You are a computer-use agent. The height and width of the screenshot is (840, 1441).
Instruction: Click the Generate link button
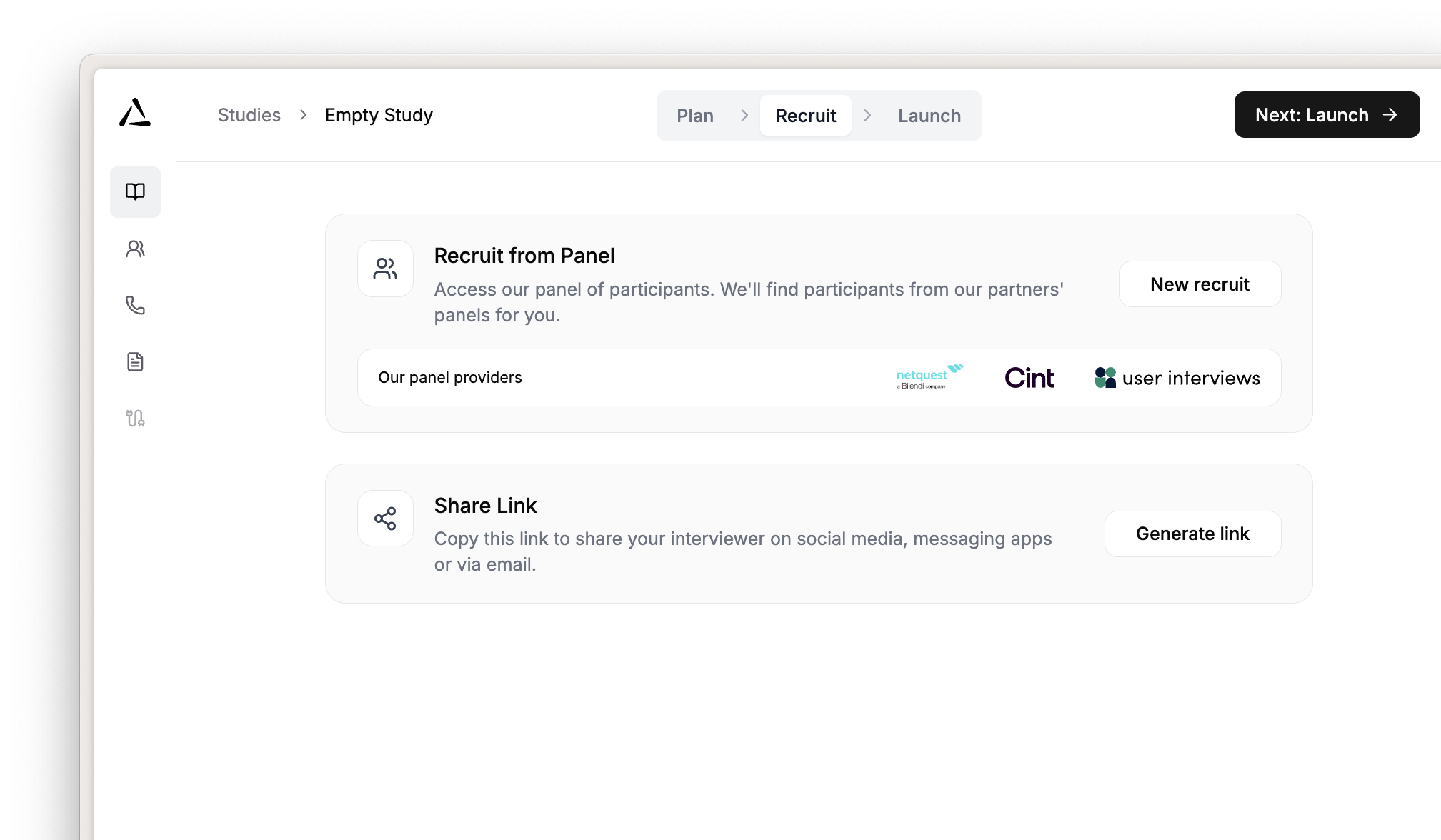1192,534
